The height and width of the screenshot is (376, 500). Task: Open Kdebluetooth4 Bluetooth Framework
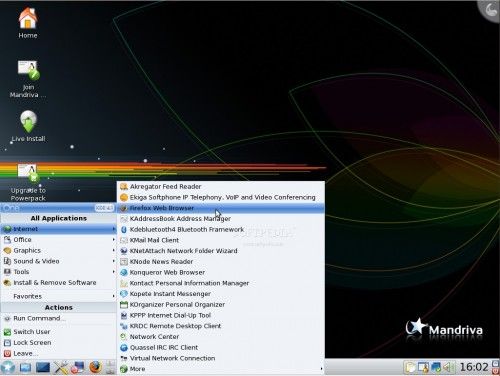pyautogui.click(x=221, y=229)
